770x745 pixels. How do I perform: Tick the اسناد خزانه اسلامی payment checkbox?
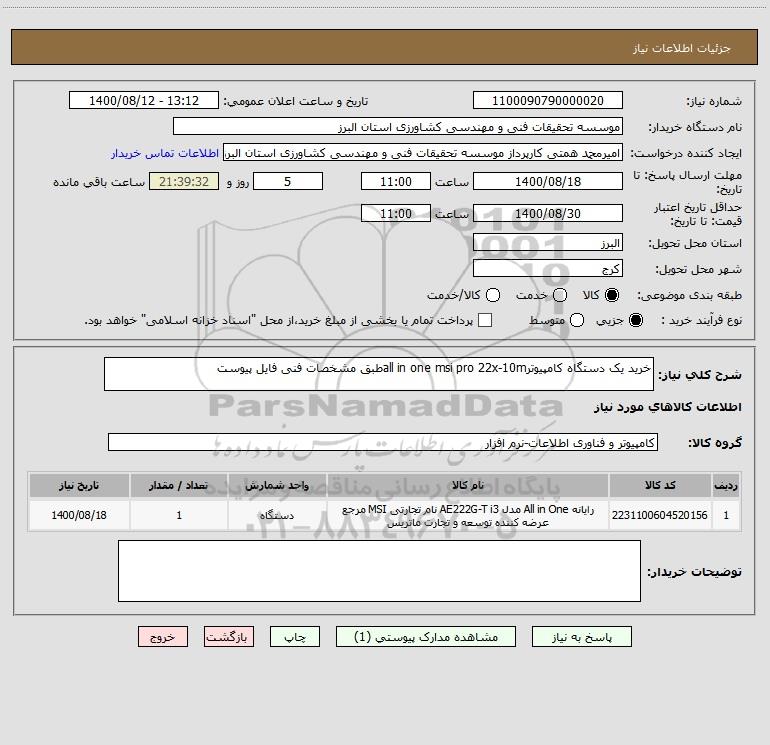(485, 320)
